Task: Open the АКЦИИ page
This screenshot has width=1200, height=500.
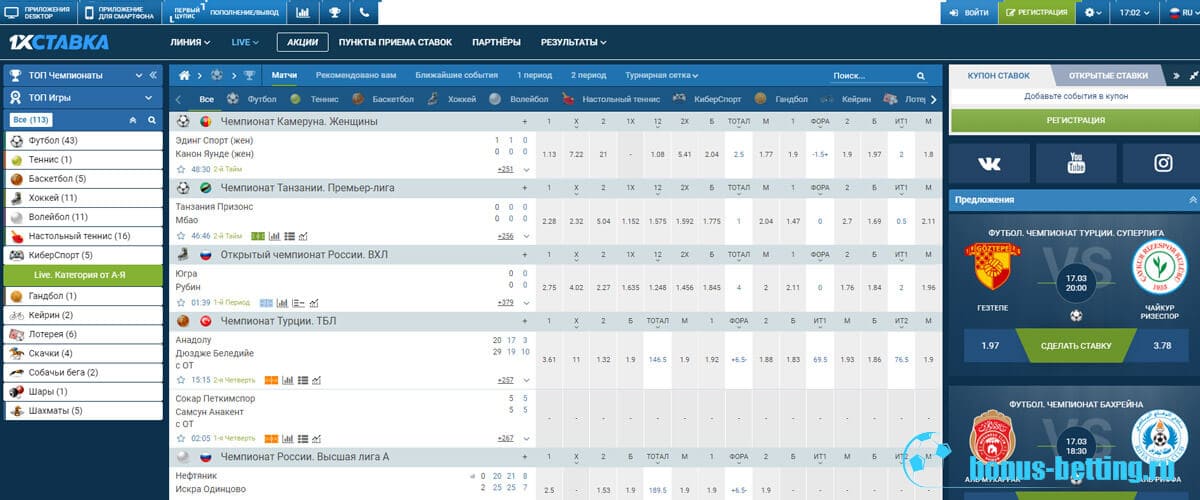Action: [303, 43]
